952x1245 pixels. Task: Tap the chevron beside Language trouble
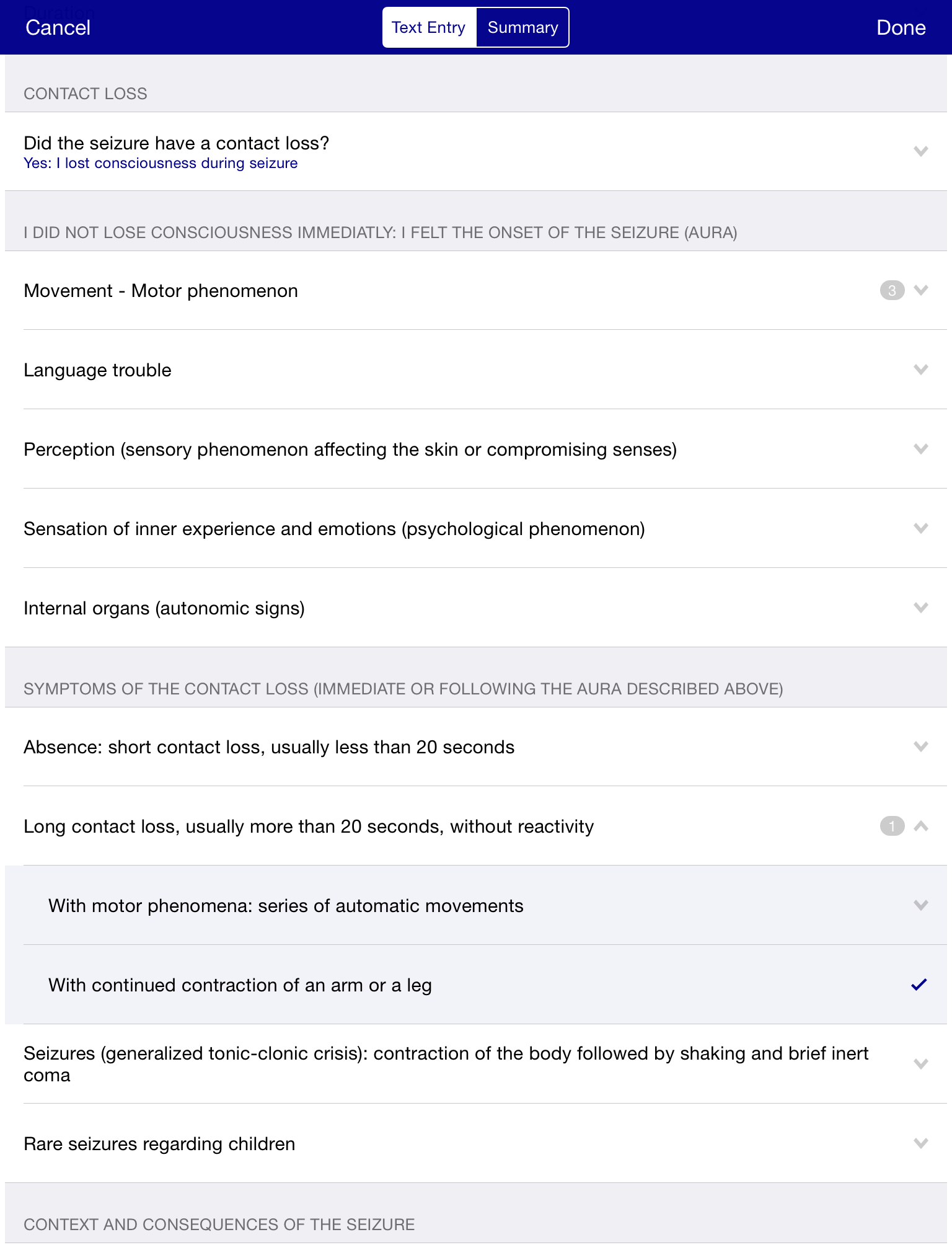pos(920,370)
